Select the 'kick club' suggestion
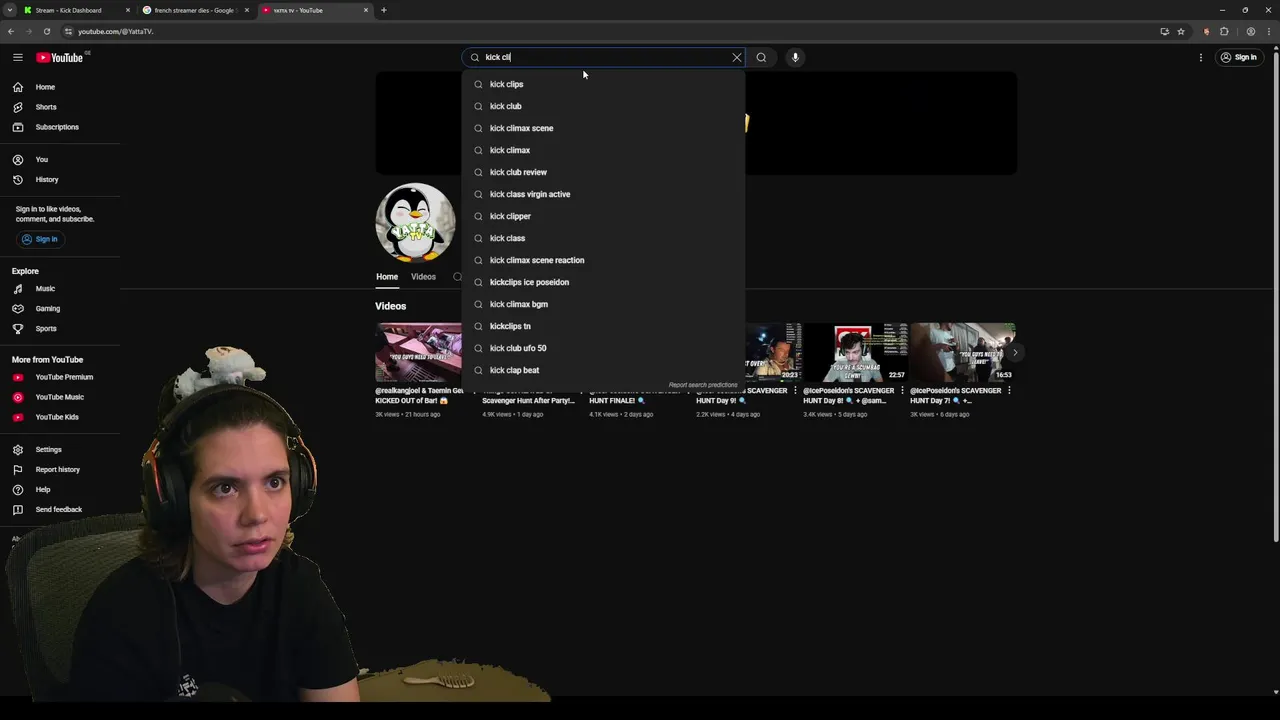Viewport: 1280px width, 720px height. (x=603, y=106)
